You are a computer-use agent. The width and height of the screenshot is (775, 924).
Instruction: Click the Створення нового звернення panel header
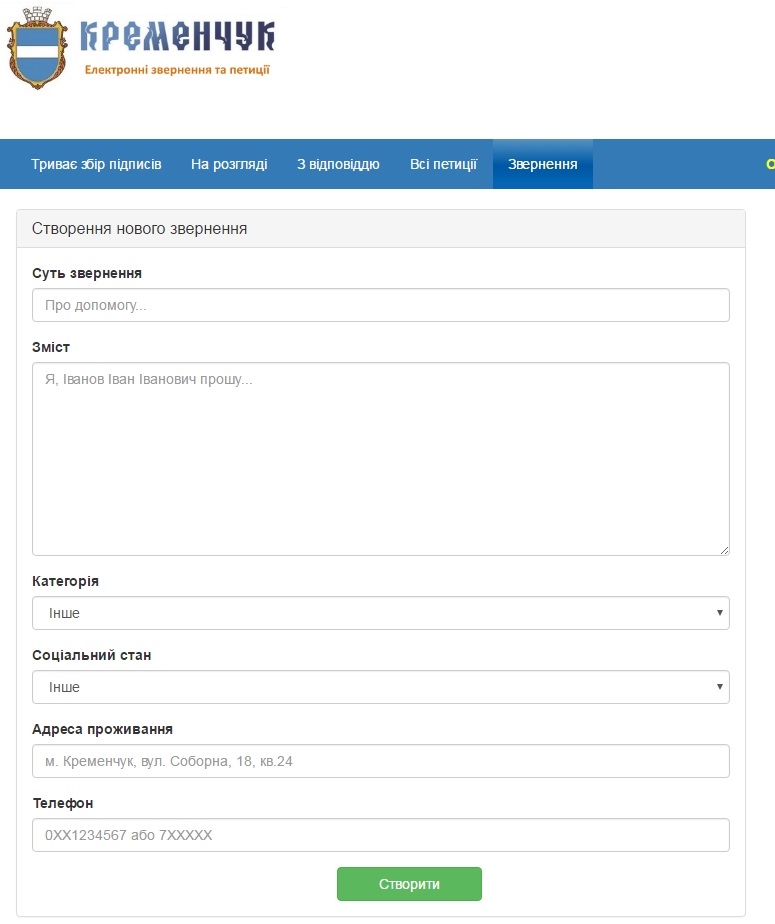click(x=380, y=229)
